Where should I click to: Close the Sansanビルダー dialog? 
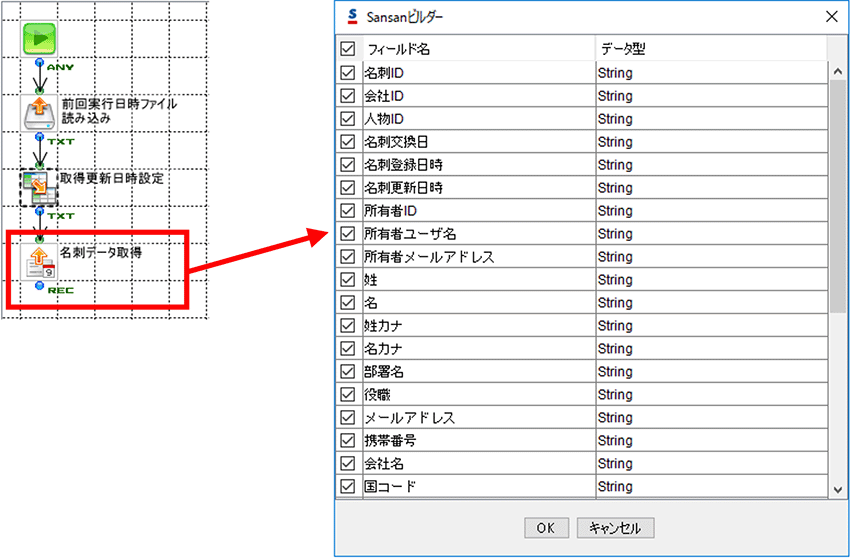tap(832, 17)
